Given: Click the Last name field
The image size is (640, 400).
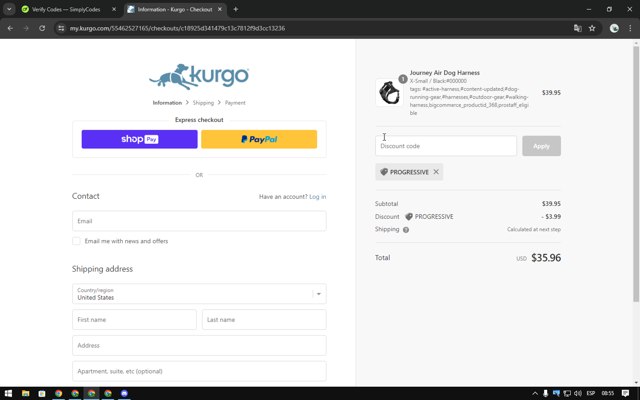Looking at the screenshot, I should click(x=264, y=320).
